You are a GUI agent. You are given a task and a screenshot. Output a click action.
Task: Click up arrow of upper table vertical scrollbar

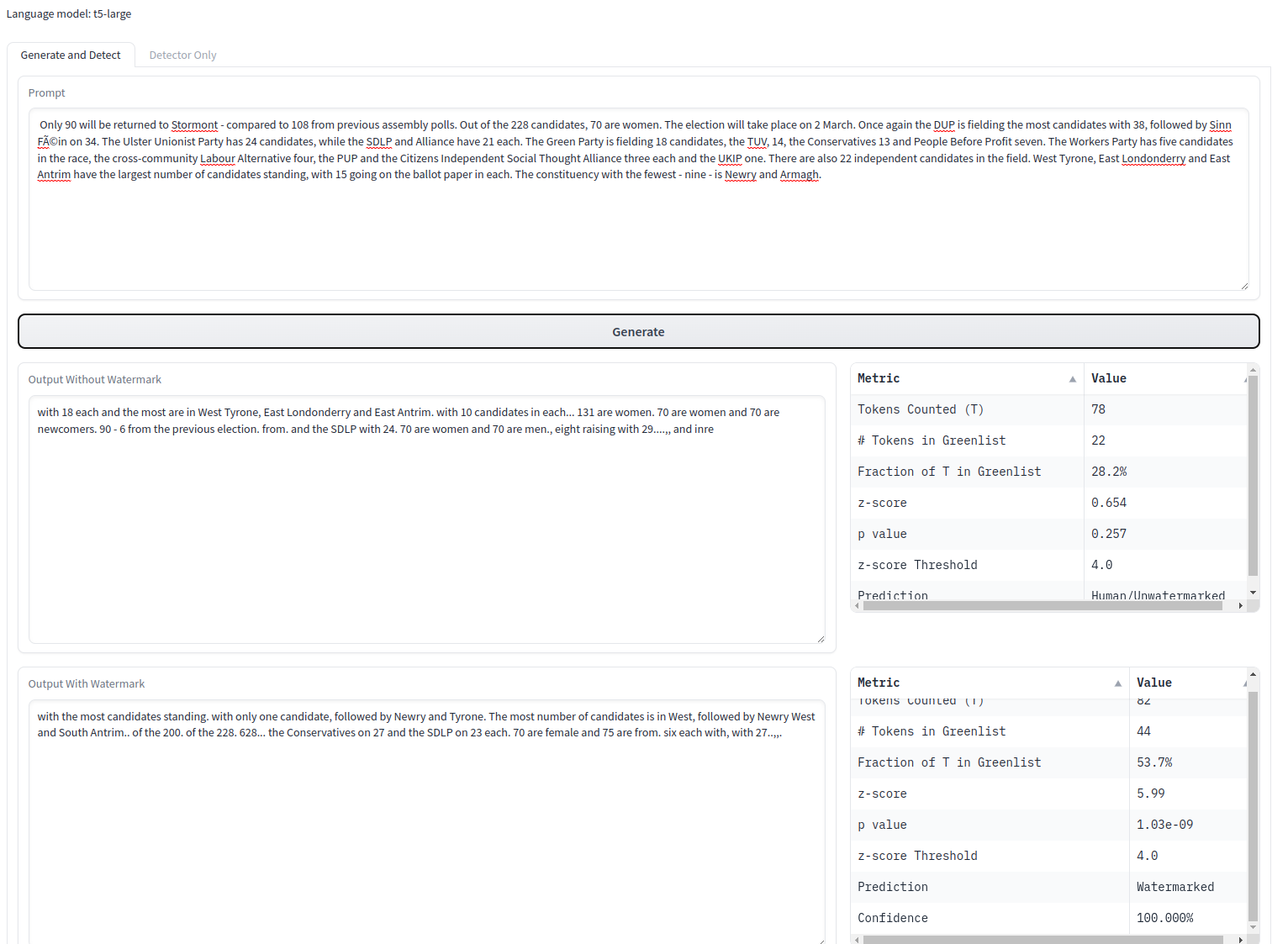click(1254, 370)
